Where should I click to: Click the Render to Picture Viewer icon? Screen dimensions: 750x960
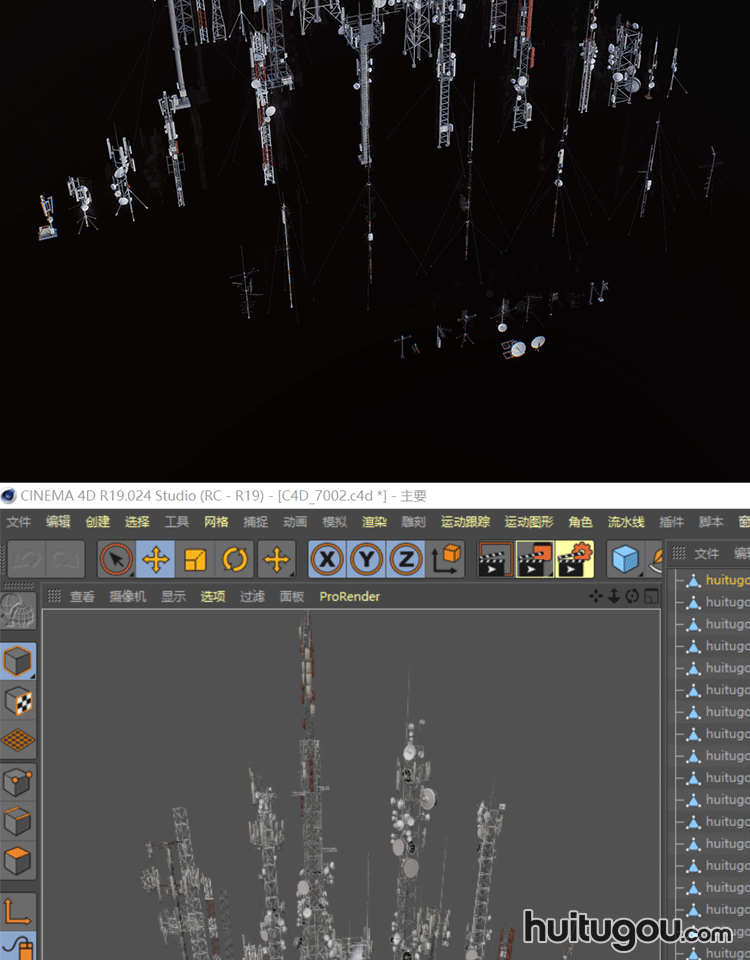pos(534,560)
